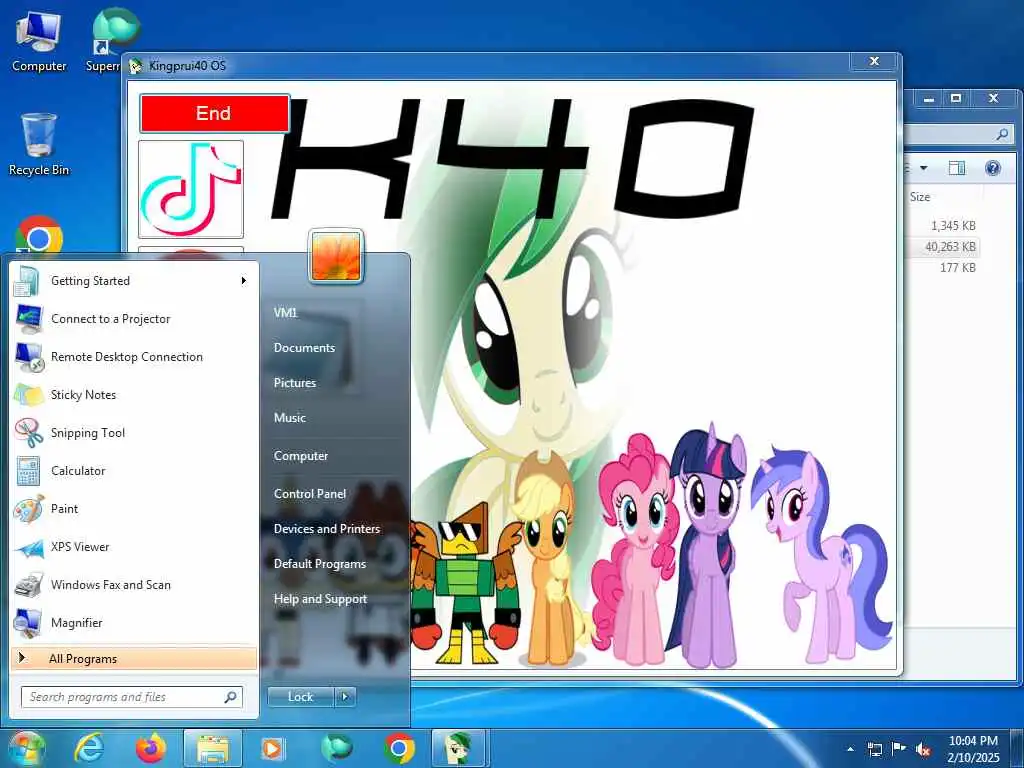Click the Explorer window search magnifier
The width and height of the screenshot is (1024, 768).
(1002, 135)
